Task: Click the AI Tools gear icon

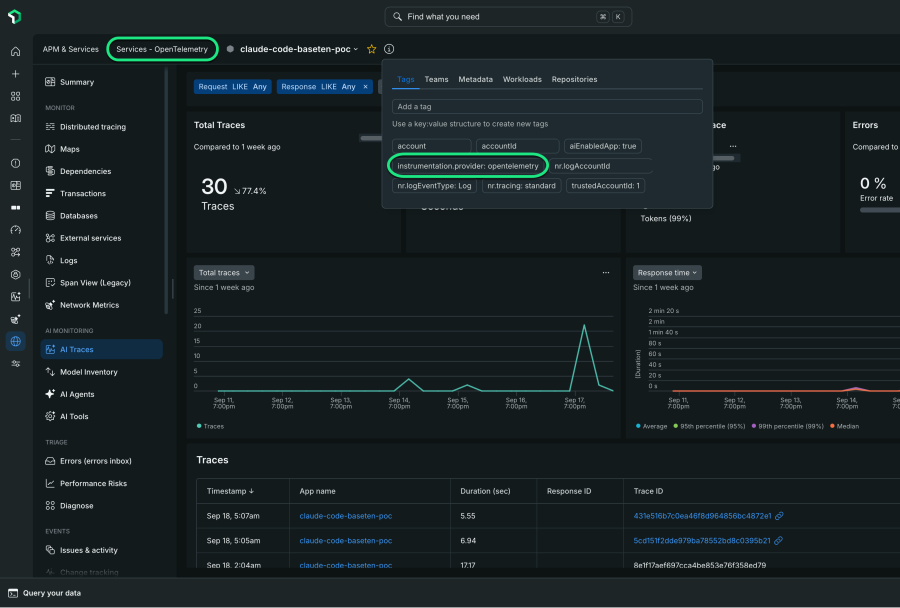Action: 50,416
